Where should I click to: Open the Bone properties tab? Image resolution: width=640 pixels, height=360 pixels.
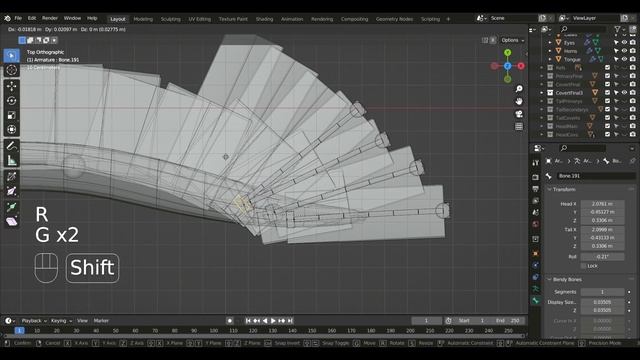536,301
